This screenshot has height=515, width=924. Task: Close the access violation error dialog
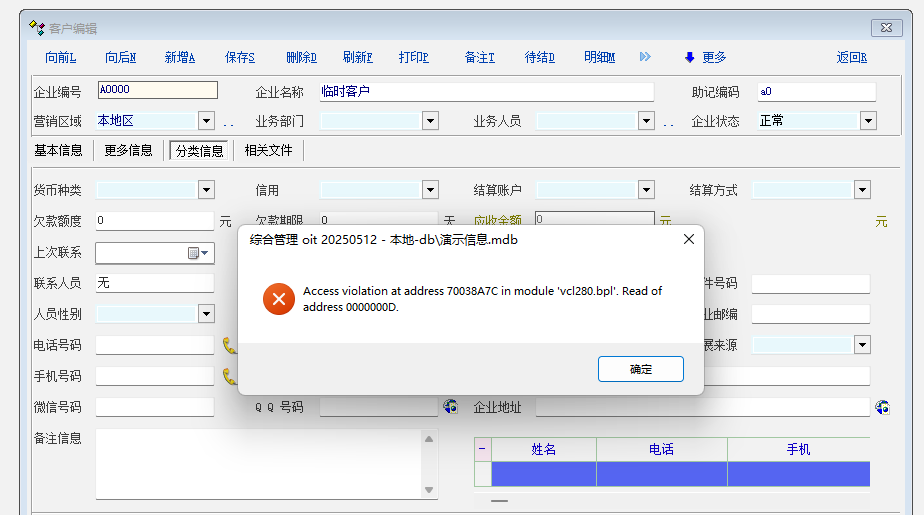[688, 240]
